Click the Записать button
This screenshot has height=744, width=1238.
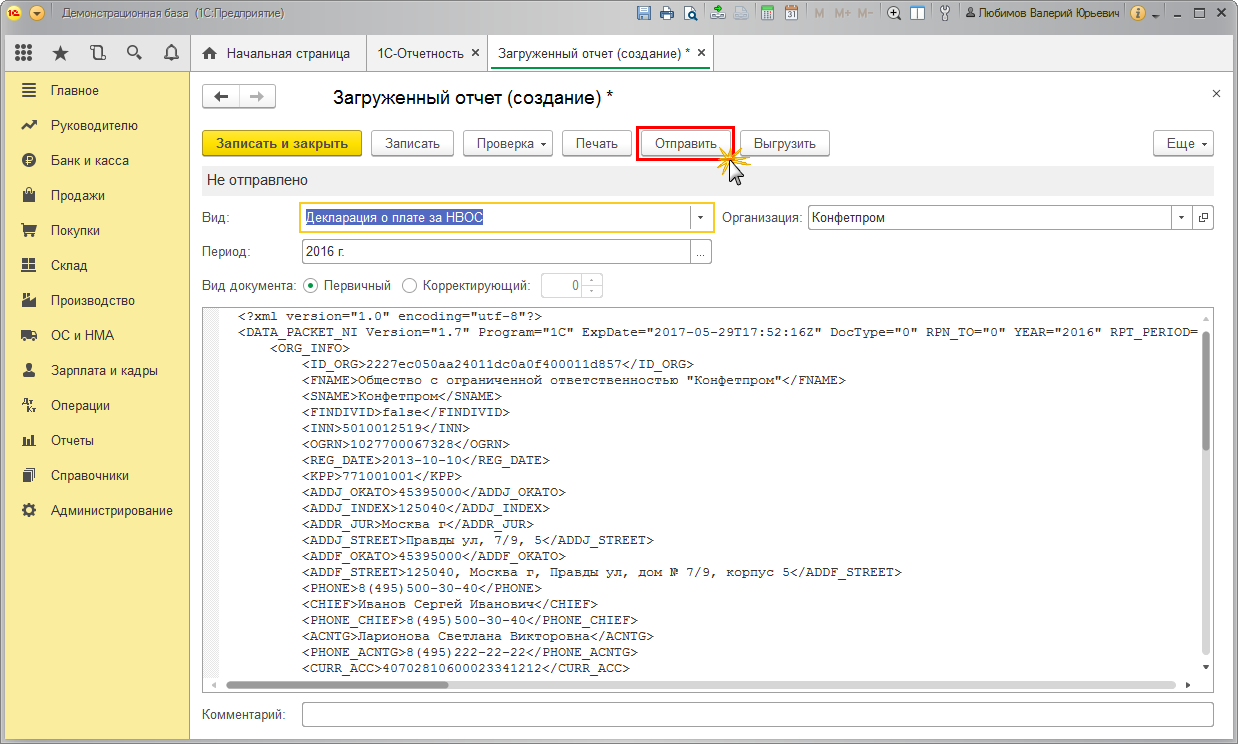(413, 144)
